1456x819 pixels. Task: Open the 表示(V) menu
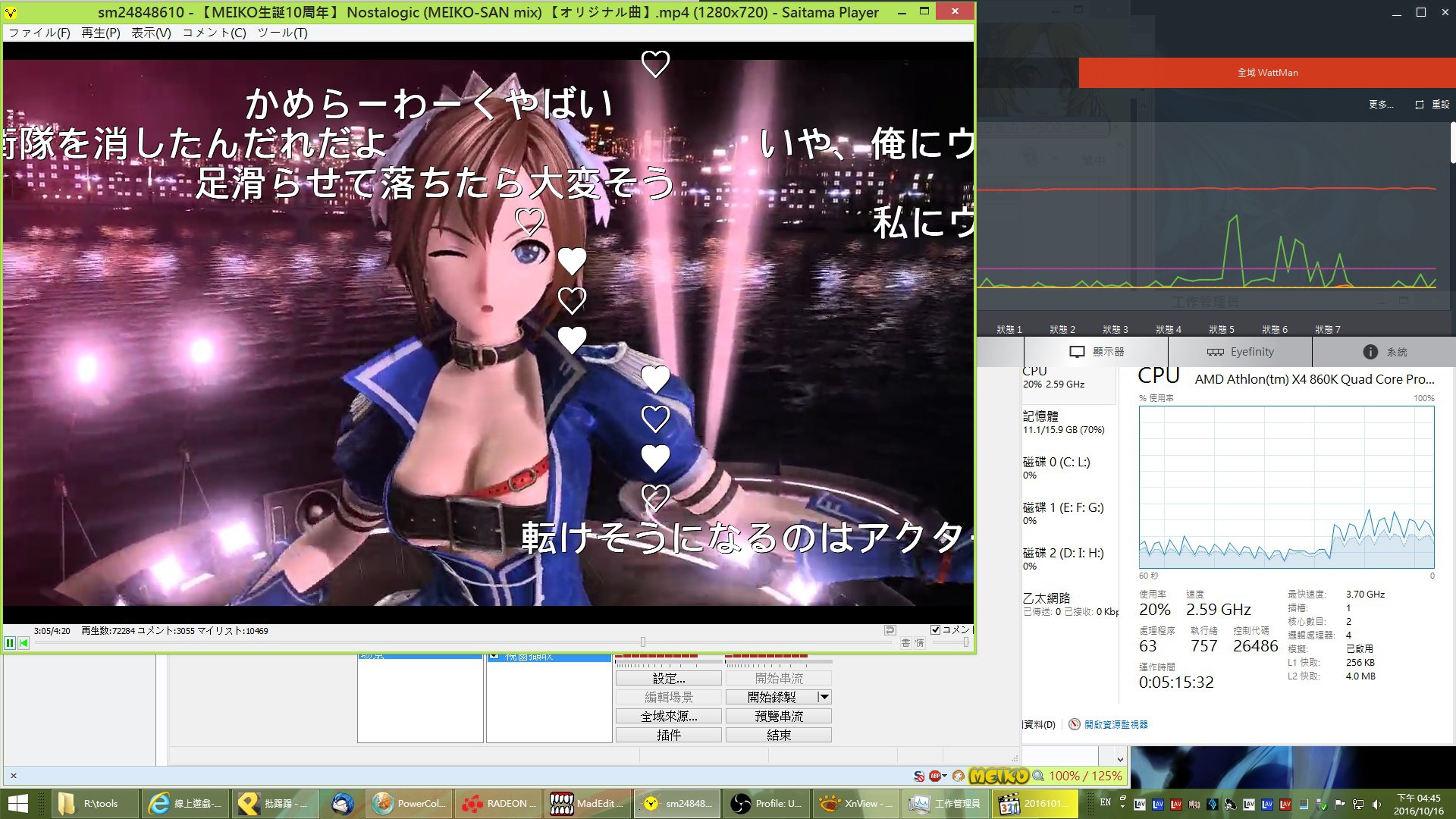(151, 33)
